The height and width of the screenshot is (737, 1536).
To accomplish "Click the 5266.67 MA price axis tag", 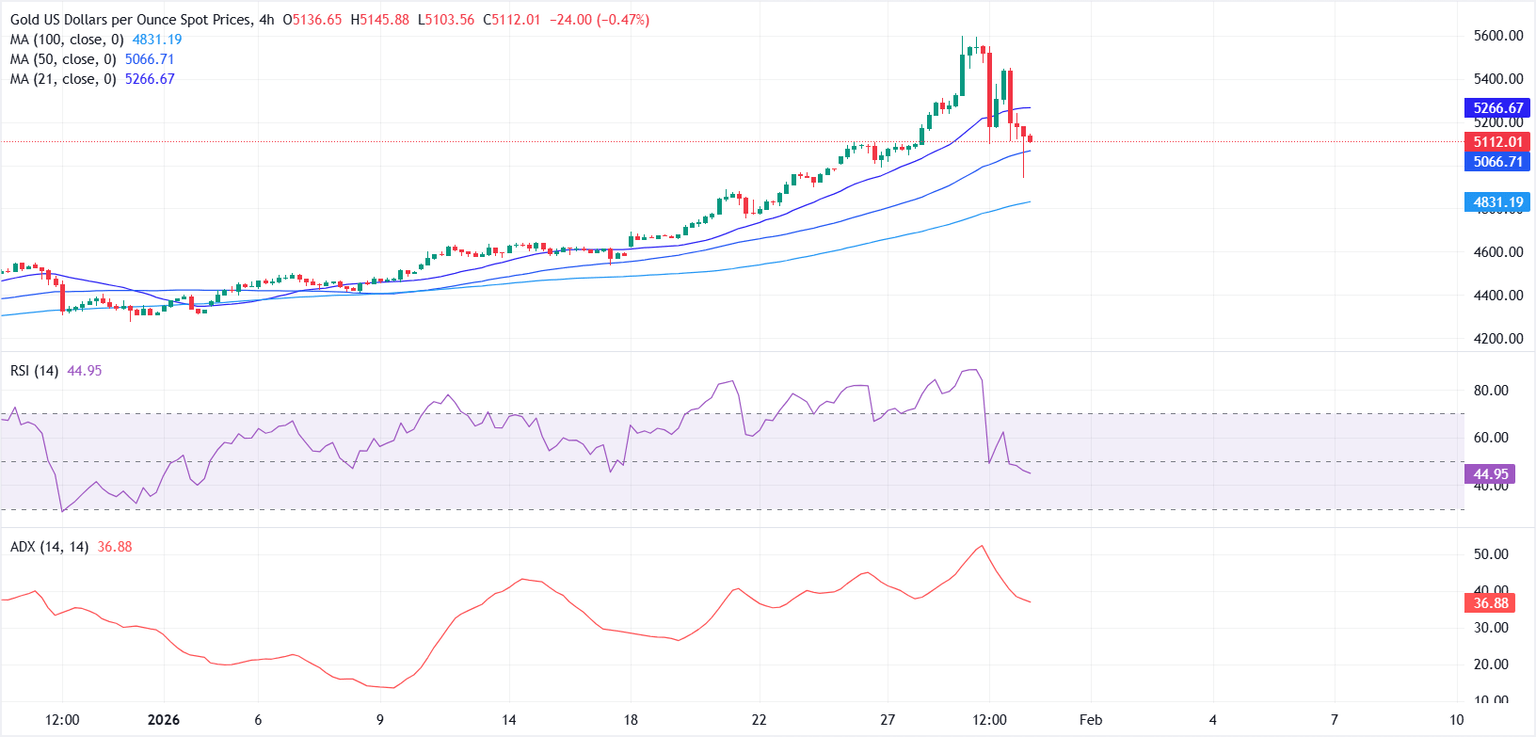I will tap(1497, 108).
